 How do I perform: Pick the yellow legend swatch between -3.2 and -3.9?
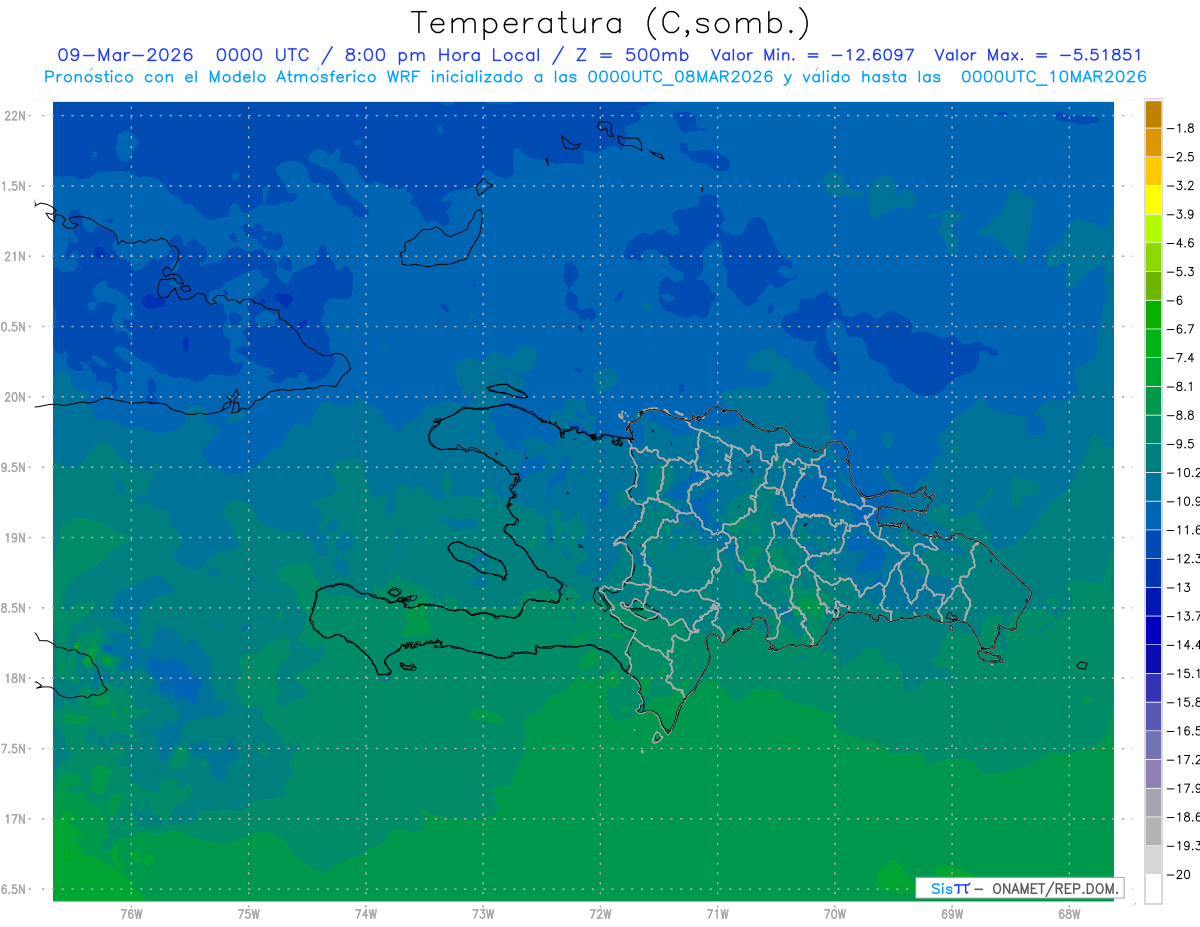(1153, 200)
